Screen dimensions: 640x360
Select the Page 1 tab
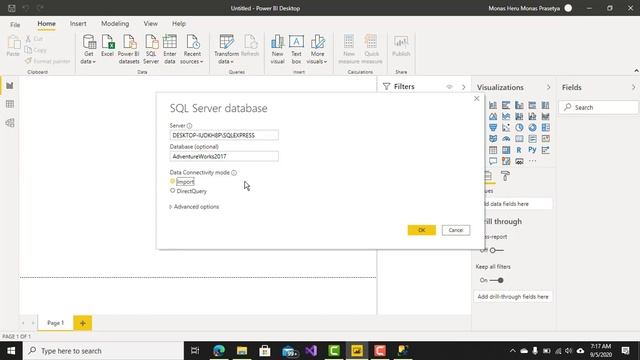(56, 323)
